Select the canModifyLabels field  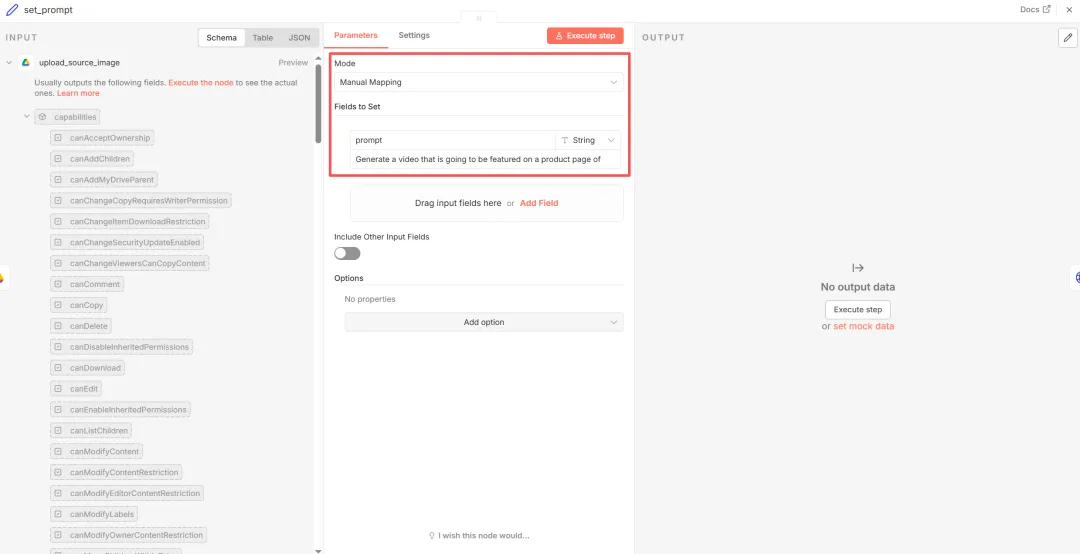[x=95, y=514]
